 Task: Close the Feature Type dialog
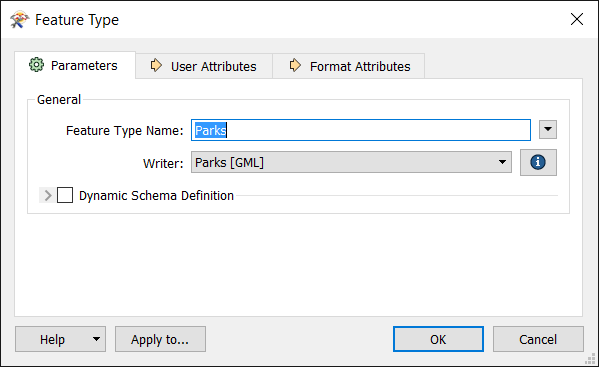click(576, 19)
